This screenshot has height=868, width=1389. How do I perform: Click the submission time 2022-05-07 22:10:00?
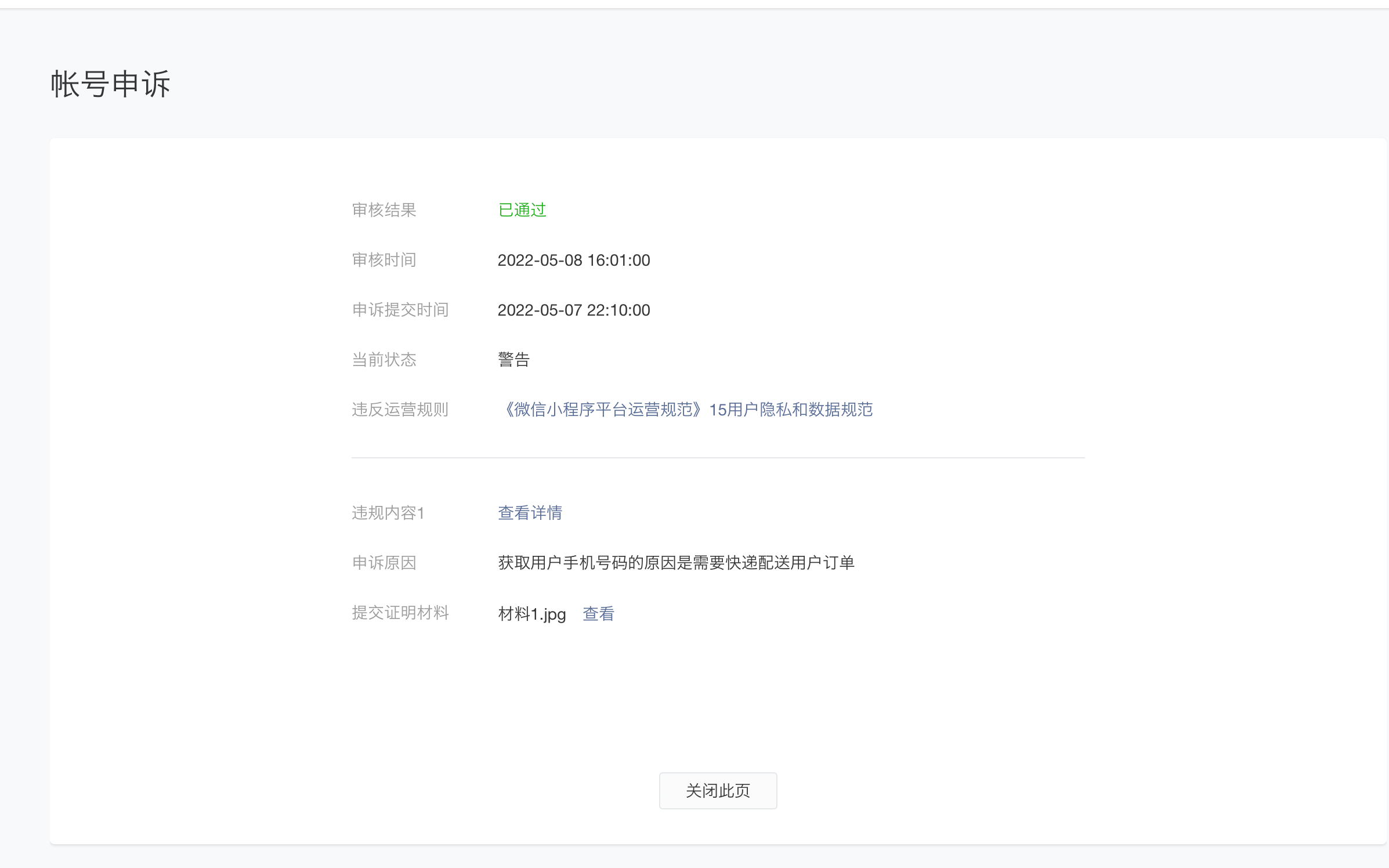coord(573,310)
